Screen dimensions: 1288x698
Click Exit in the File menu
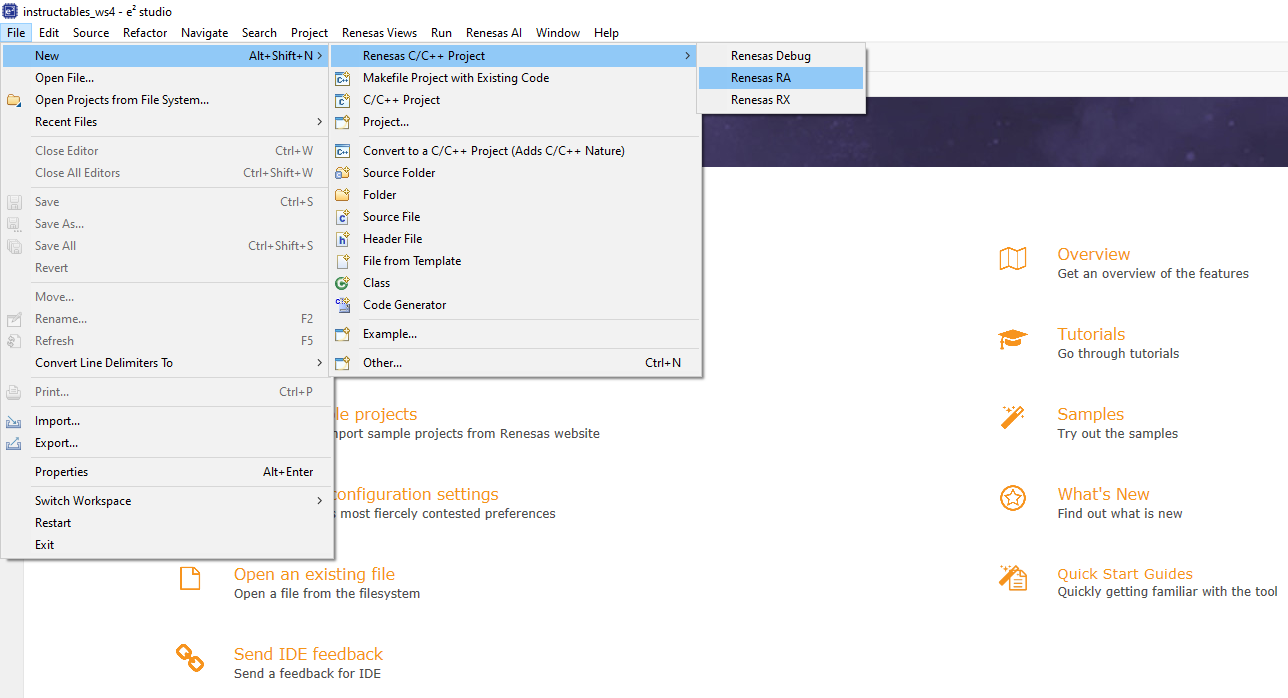tap(166, 545)
